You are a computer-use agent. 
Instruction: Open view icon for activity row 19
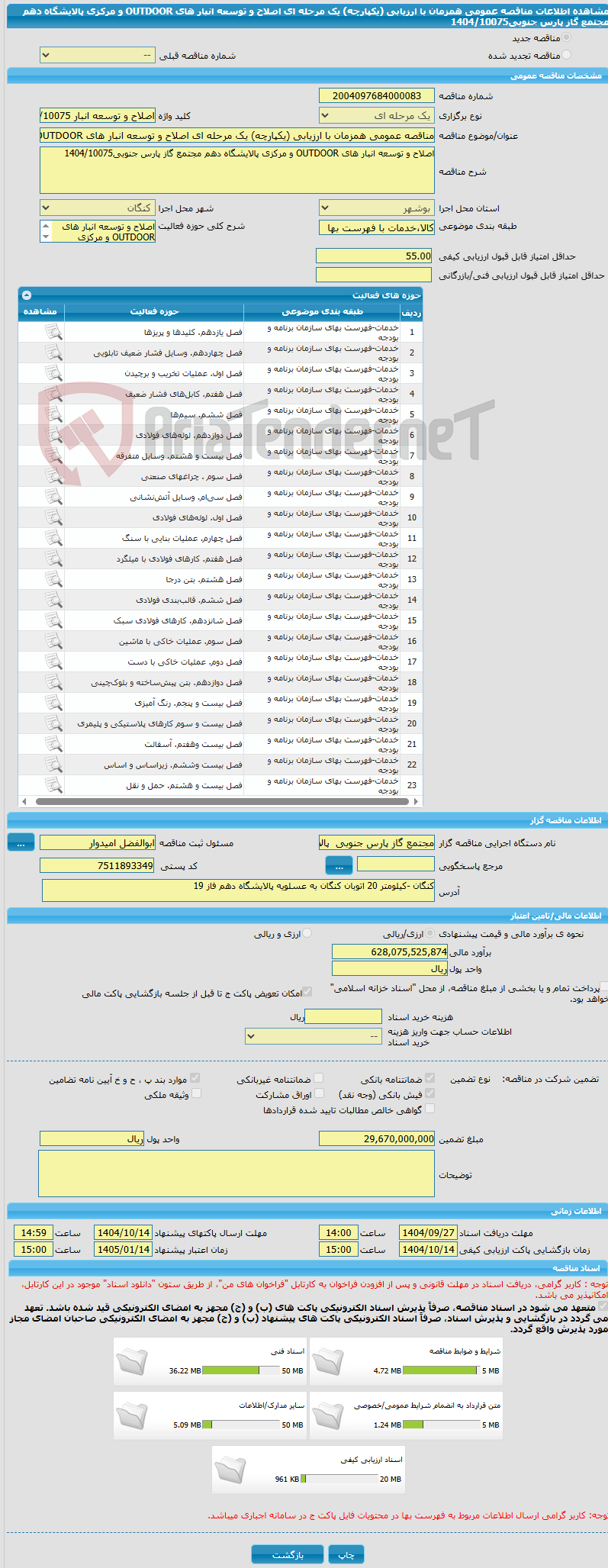[53, 703]
